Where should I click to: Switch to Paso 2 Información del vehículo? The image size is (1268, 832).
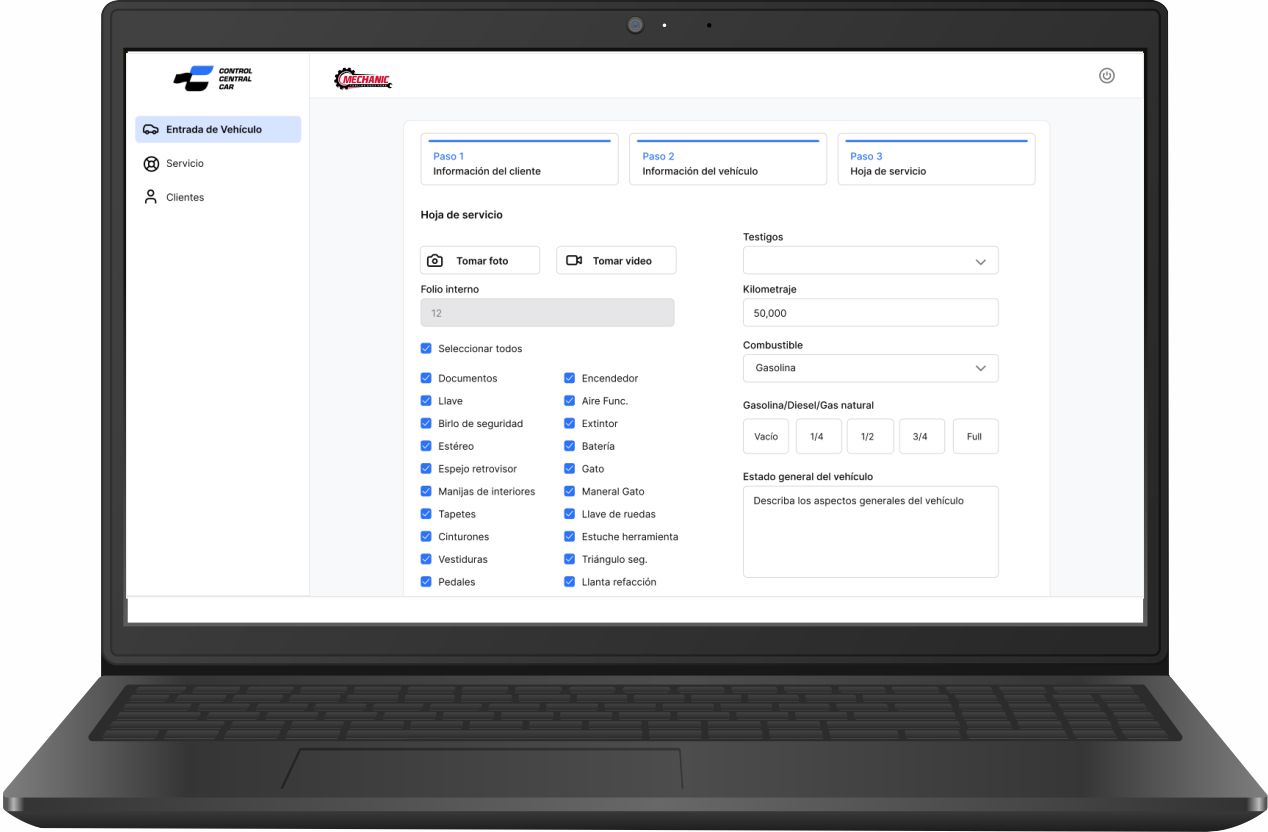tap(727, 160)
